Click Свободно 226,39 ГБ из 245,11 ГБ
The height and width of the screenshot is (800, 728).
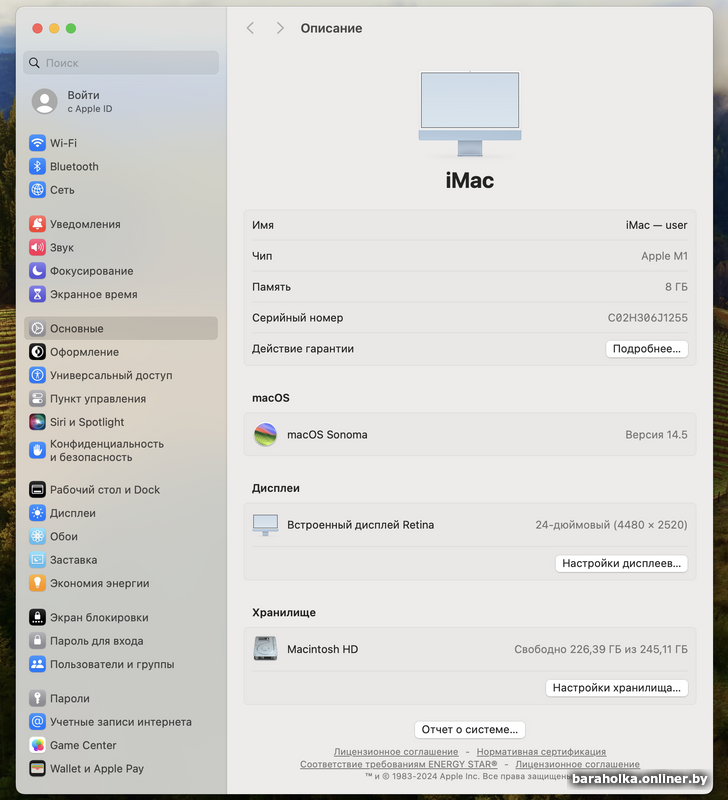click(x=600, y=649)
